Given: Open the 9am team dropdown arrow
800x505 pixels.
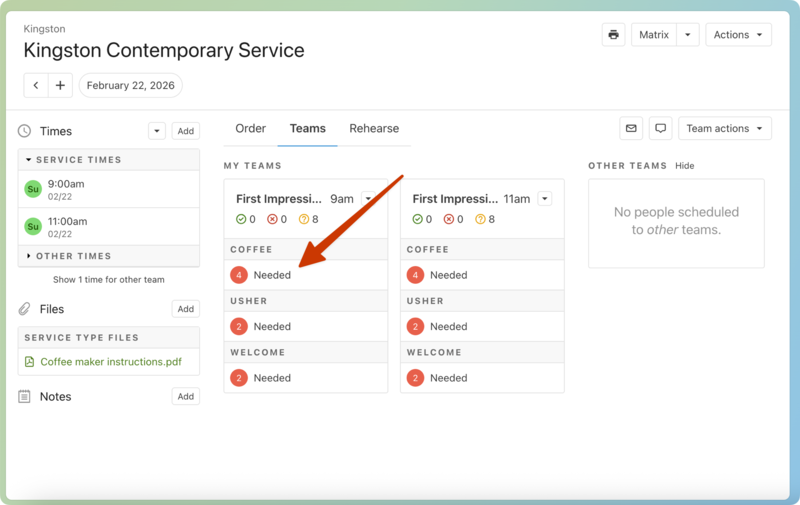Looking at the screenshot, I should (x=368, y=199).
